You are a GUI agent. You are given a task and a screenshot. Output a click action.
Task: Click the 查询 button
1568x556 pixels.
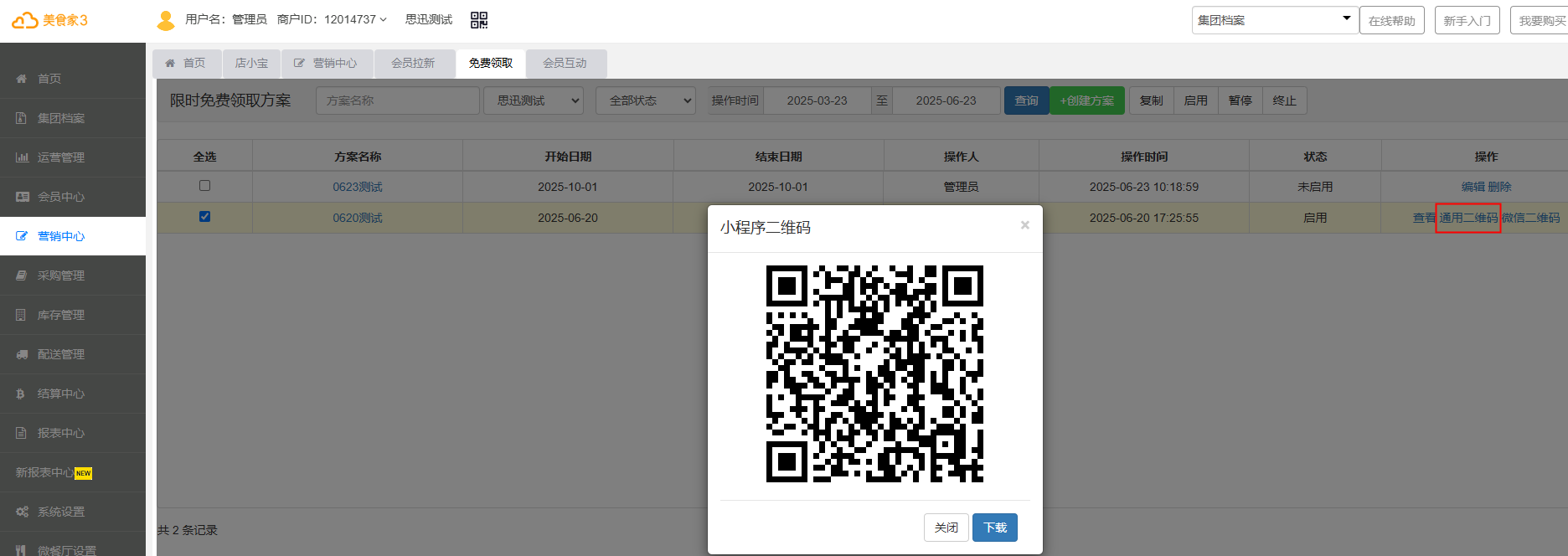[x=1026, y=100]
